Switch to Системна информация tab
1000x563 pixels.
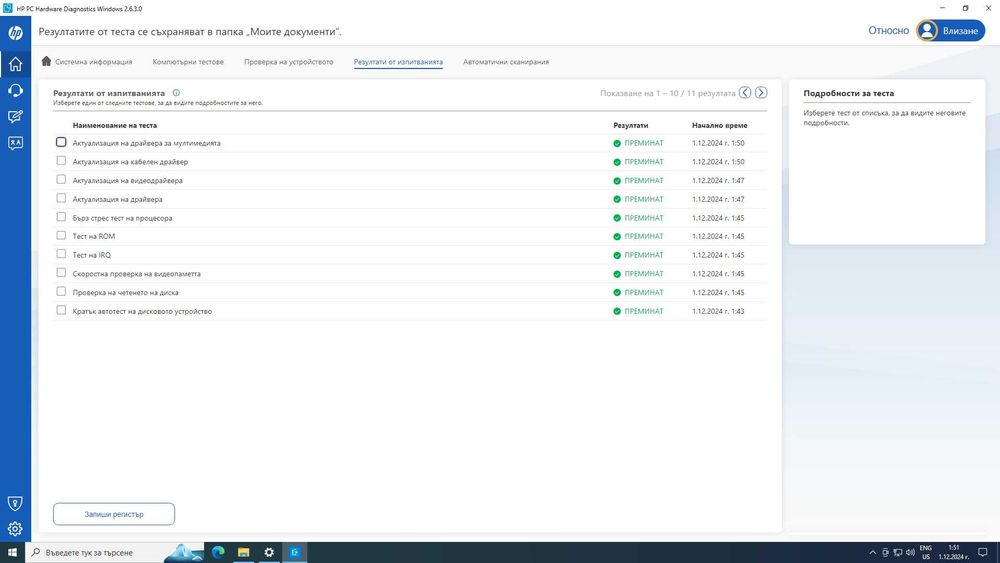pos(87,62)
